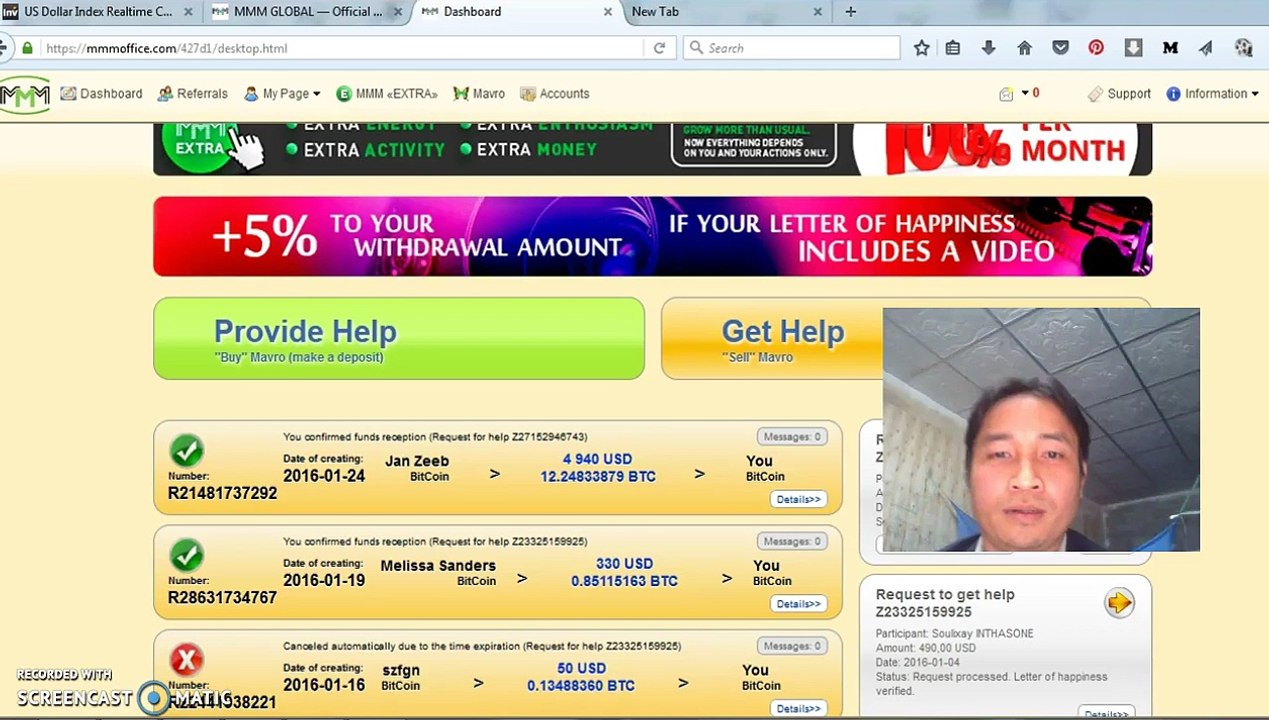Screen dimensions: 1269x720
Task: Switch to US Dollar Index Realtime tab
Action: 98,11
